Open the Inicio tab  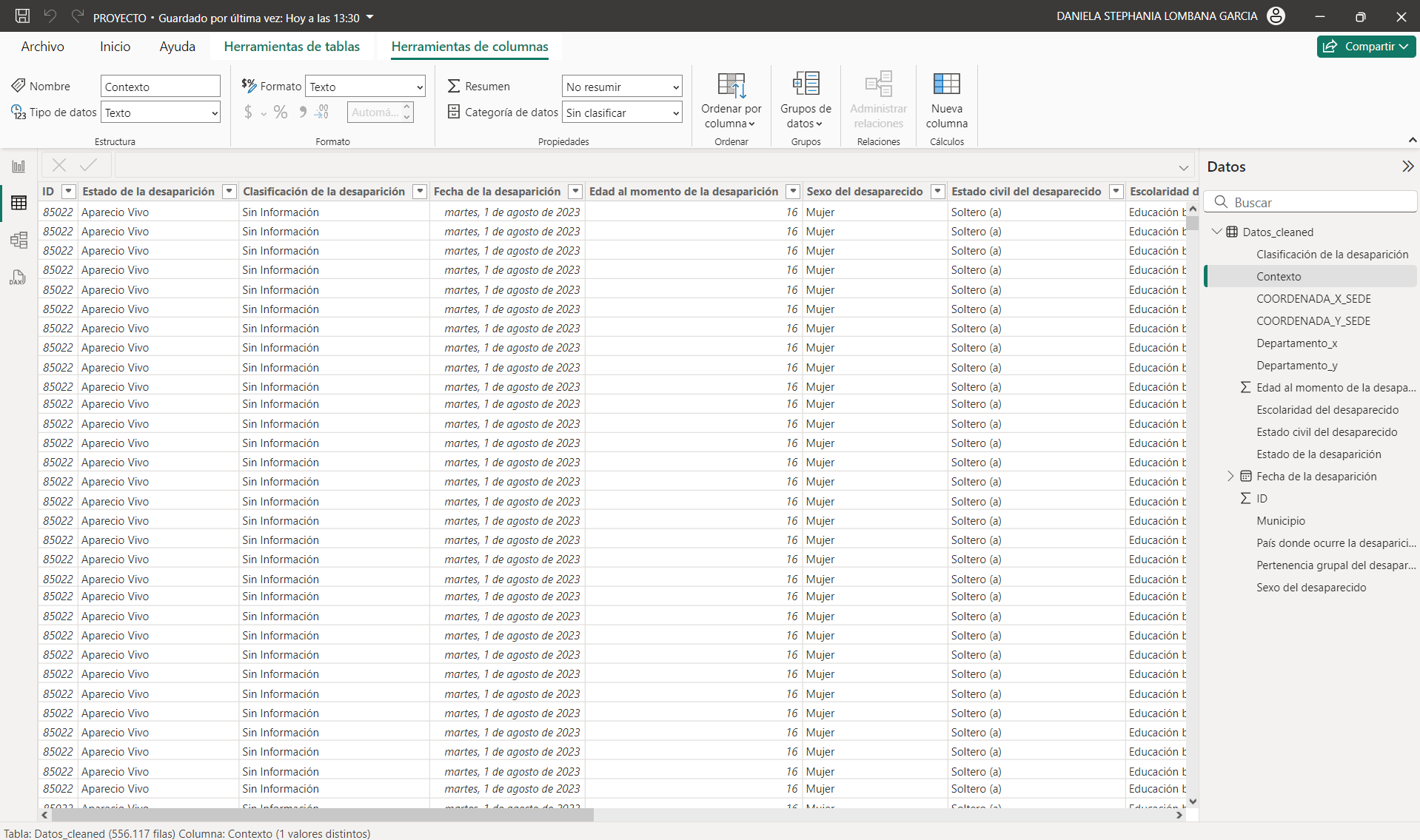(x=115, y=47)
